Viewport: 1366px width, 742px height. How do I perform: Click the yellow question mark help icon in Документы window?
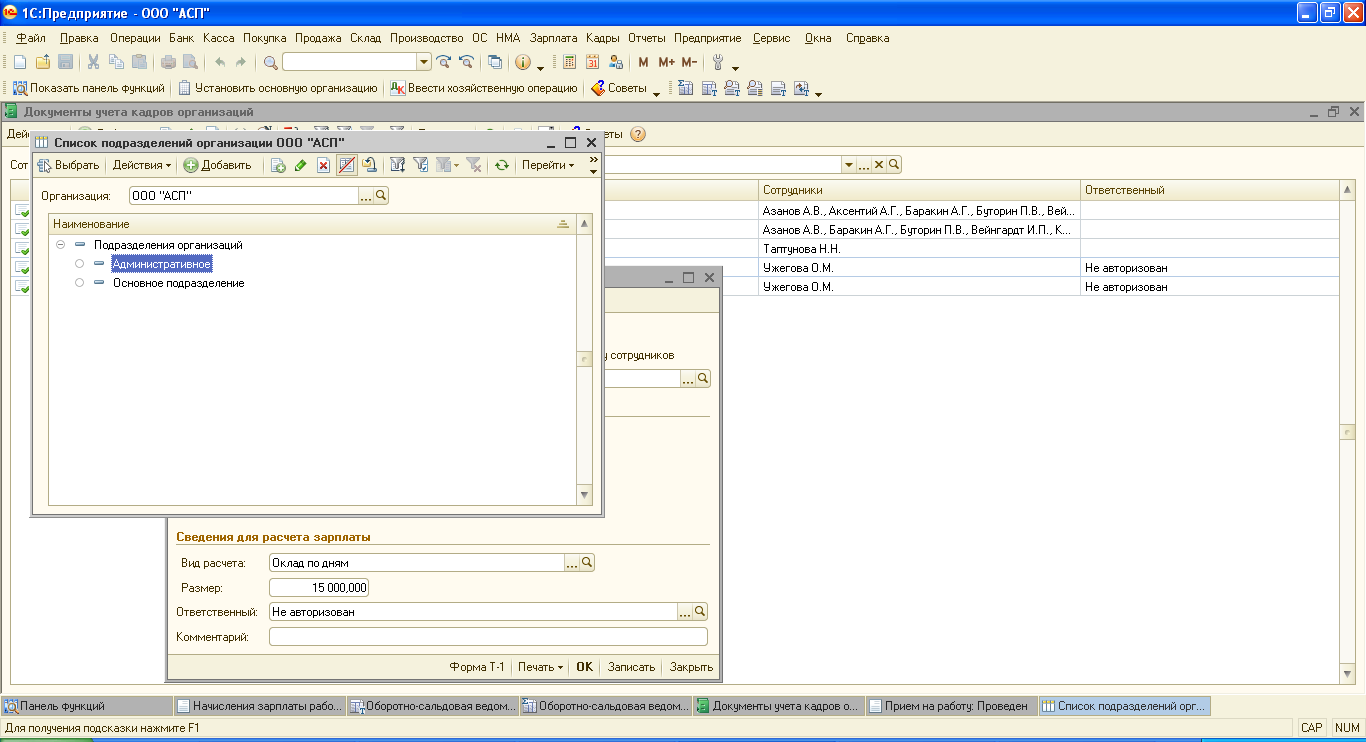tap(637, 134)
